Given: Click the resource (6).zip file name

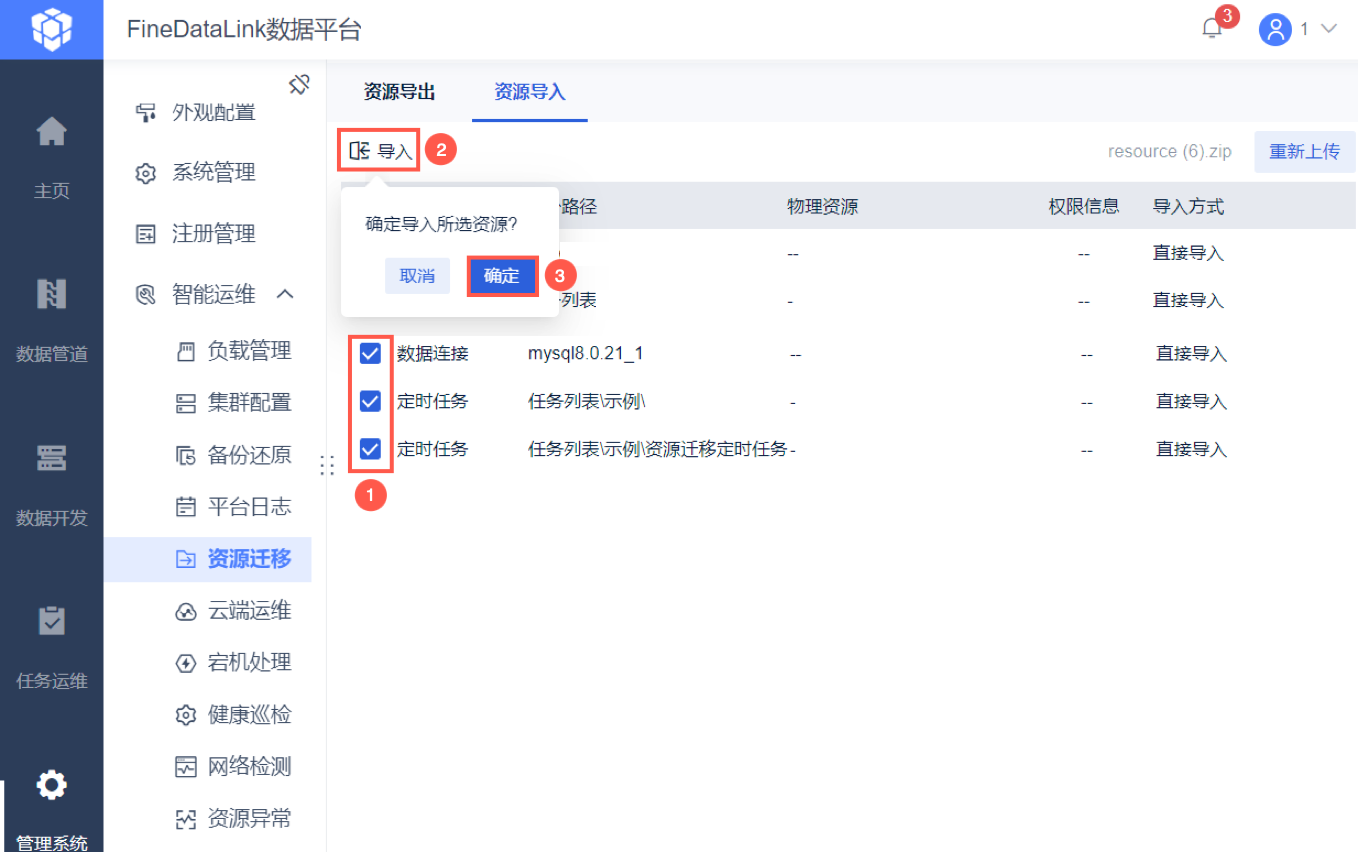Looking at the screenshot, I should click(1170, 152).
